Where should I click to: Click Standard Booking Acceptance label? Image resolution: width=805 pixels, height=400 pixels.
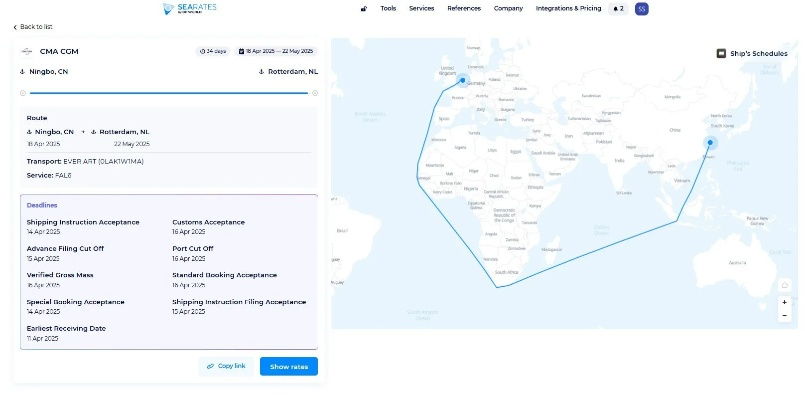(224, 275)
